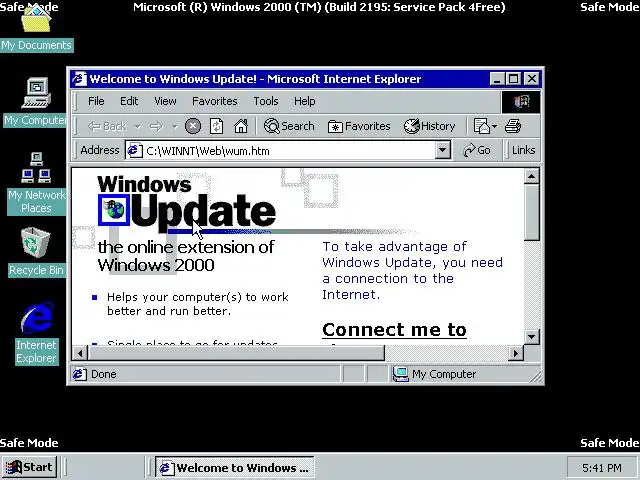Click the Welcome to Windows taskbar button
This screenshot has width=640, height=480.
coord(235,467)
